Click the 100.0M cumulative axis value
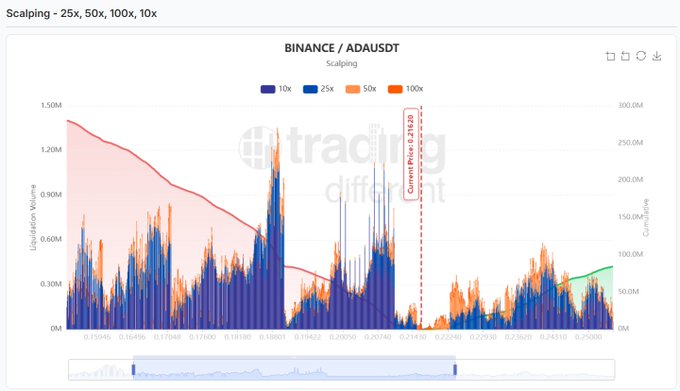The width and height of the screenshot is (680, 391). [631, 254]
